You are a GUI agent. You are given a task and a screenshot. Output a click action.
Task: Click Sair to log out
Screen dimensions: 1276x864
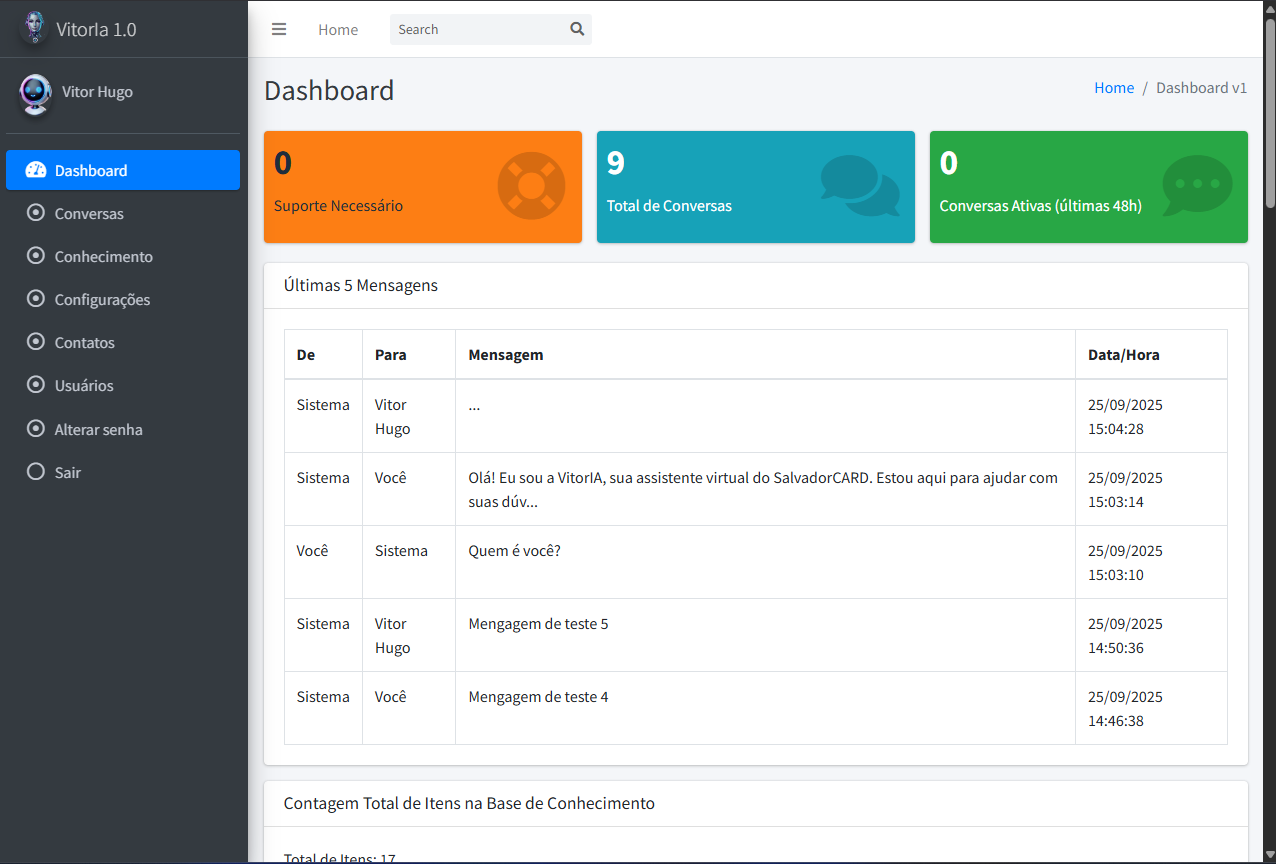tap(68, 473)
